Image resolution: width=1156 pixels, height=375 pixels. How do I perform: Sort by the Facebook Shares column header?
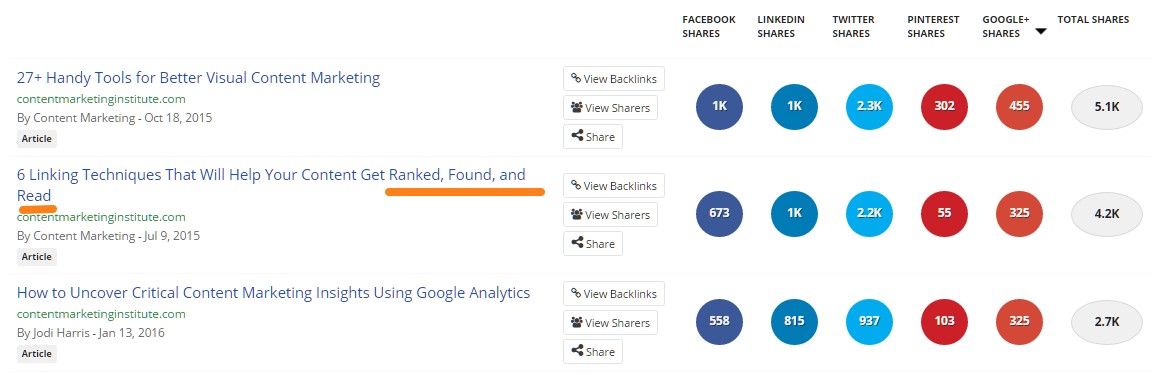point(708,27)
